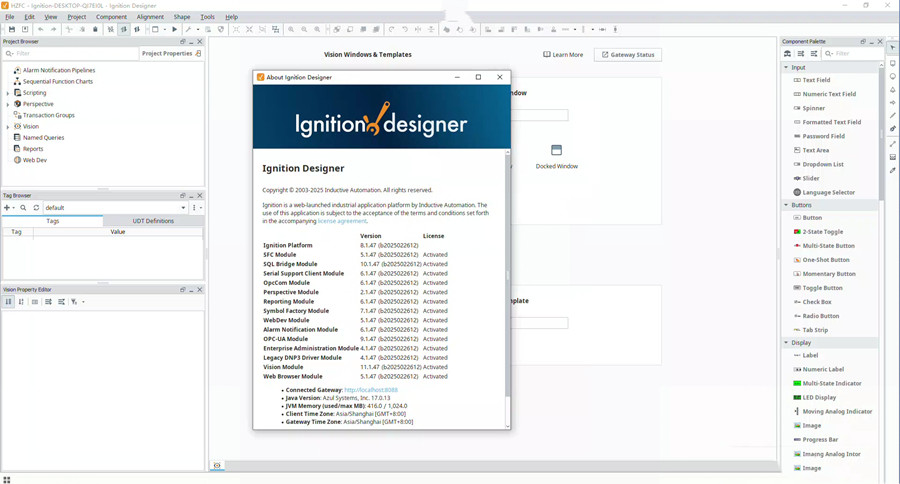Select the arrow selection tool at right edge
The height and width of the screenshot is (484, 900).
pyautogui.click(x=893, y=48)
